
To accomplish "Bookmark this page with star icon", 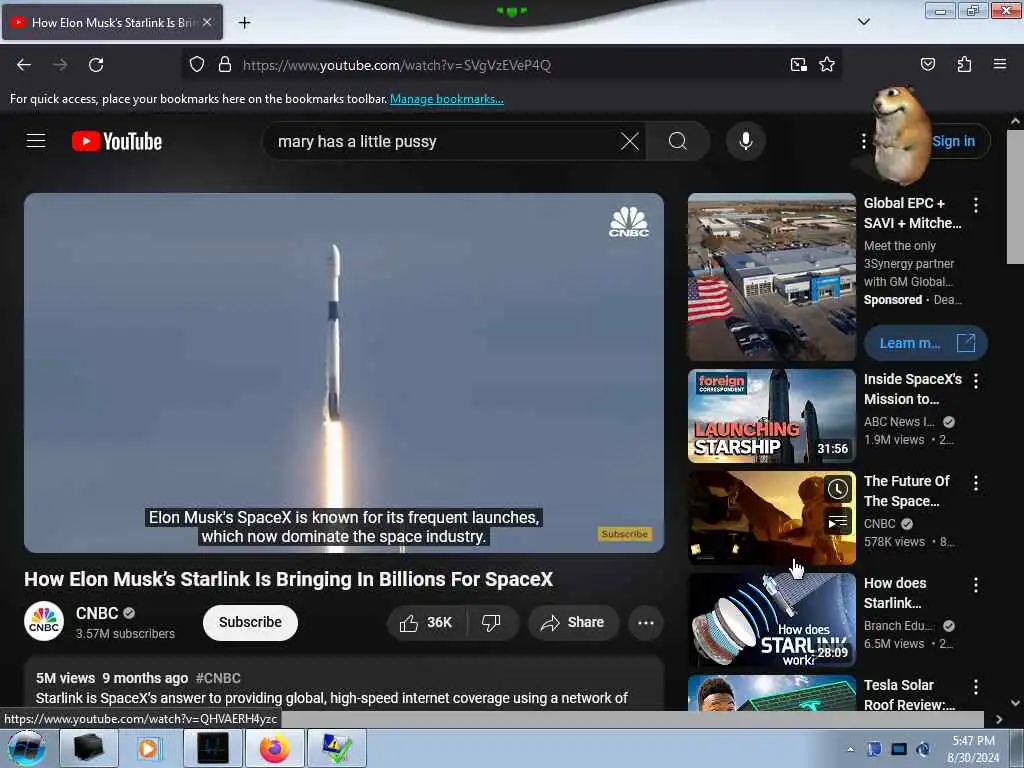I will coord(827,65).
